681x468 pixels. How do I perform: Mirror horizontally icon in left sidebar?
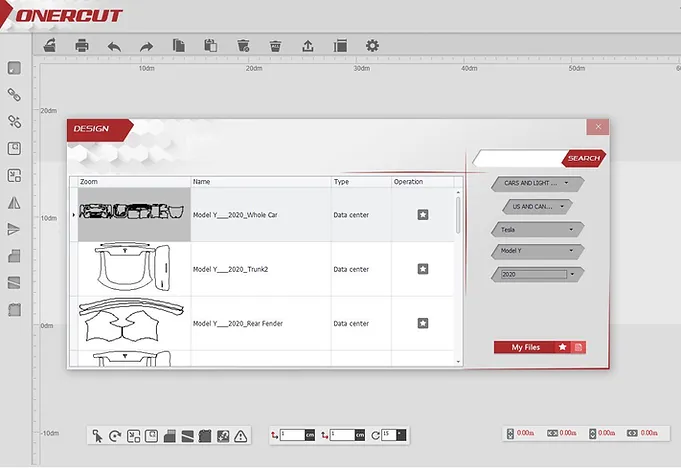point(14,202)
